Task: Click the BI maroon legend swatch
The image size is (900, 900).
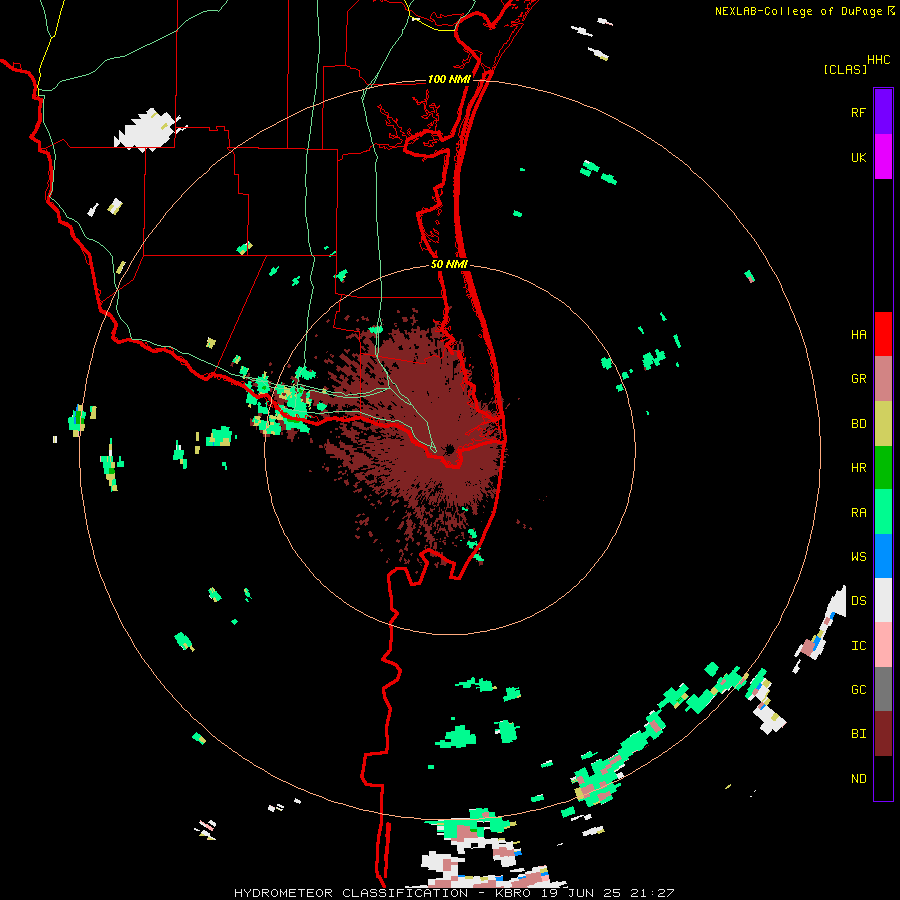Action: [x=883, y=734]
